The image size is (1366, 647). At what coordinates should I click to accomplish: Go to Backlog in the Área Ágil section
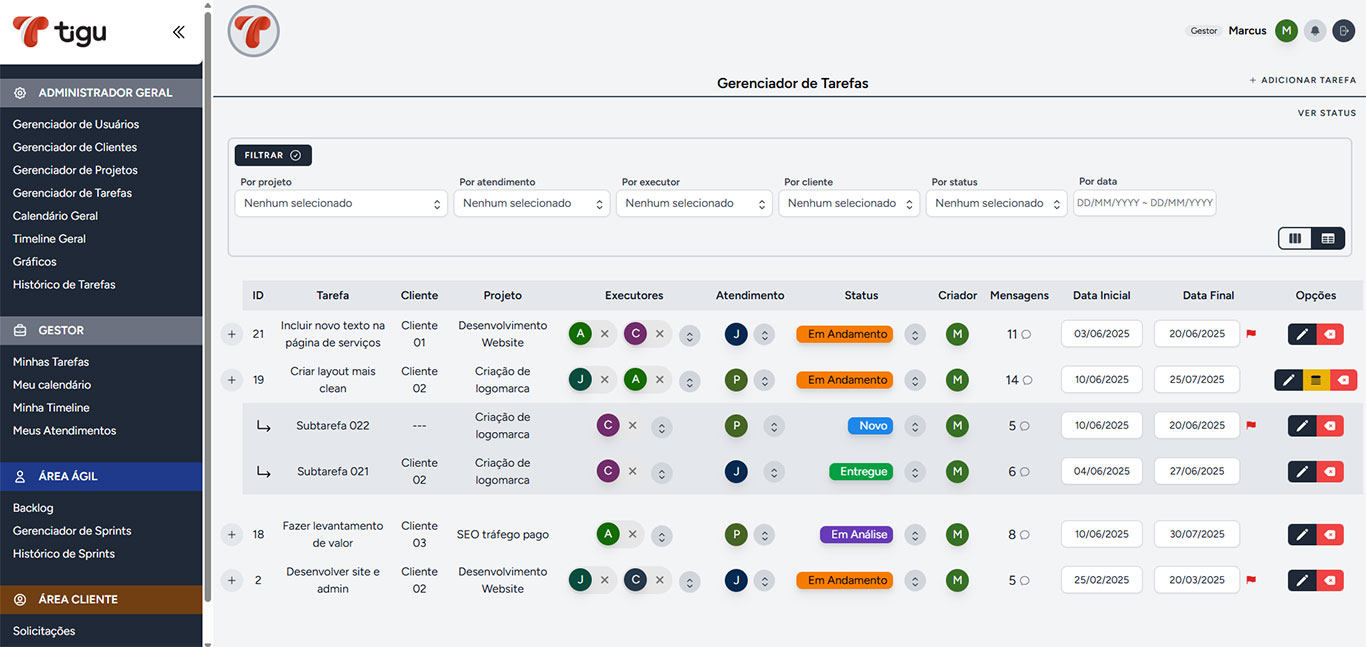click(x=33, y=508)
